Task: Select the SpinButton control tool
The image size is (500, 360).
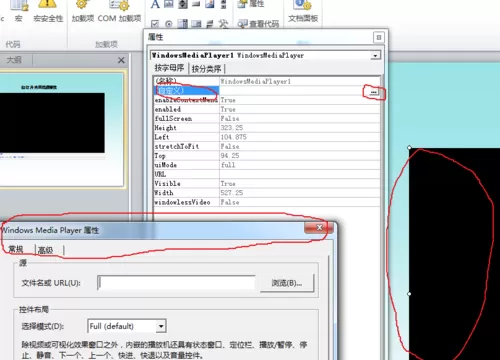Action: click(183, 4)
